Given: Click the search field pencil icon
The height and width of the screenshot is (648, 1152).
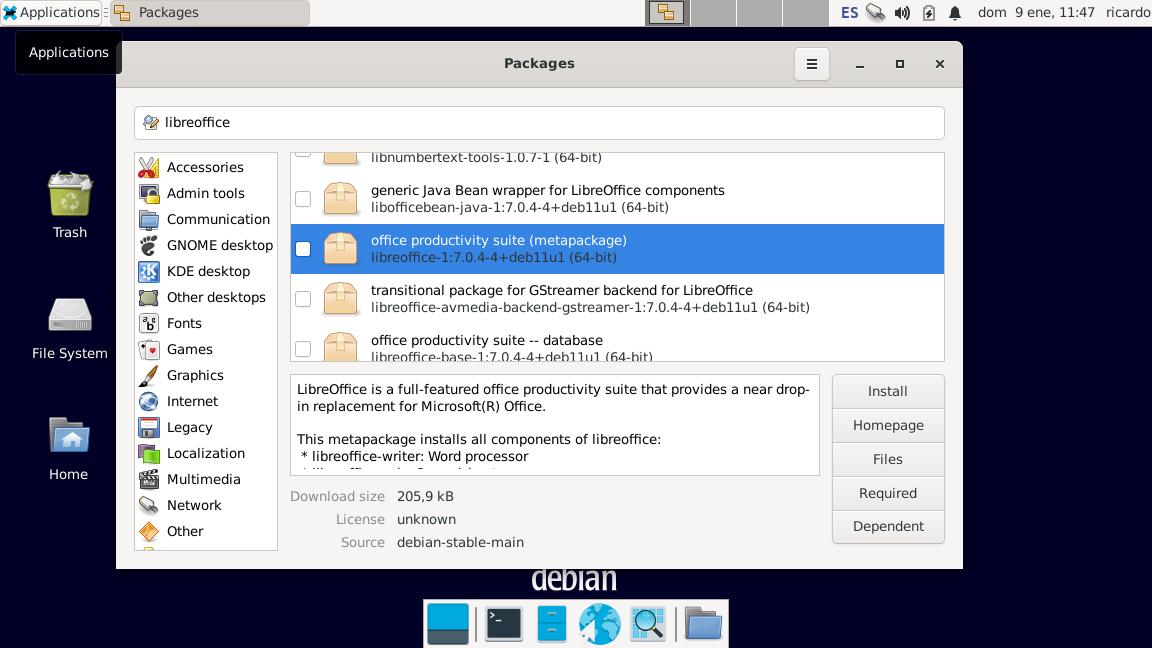Looking at the screenshot, I should point(151,123).
